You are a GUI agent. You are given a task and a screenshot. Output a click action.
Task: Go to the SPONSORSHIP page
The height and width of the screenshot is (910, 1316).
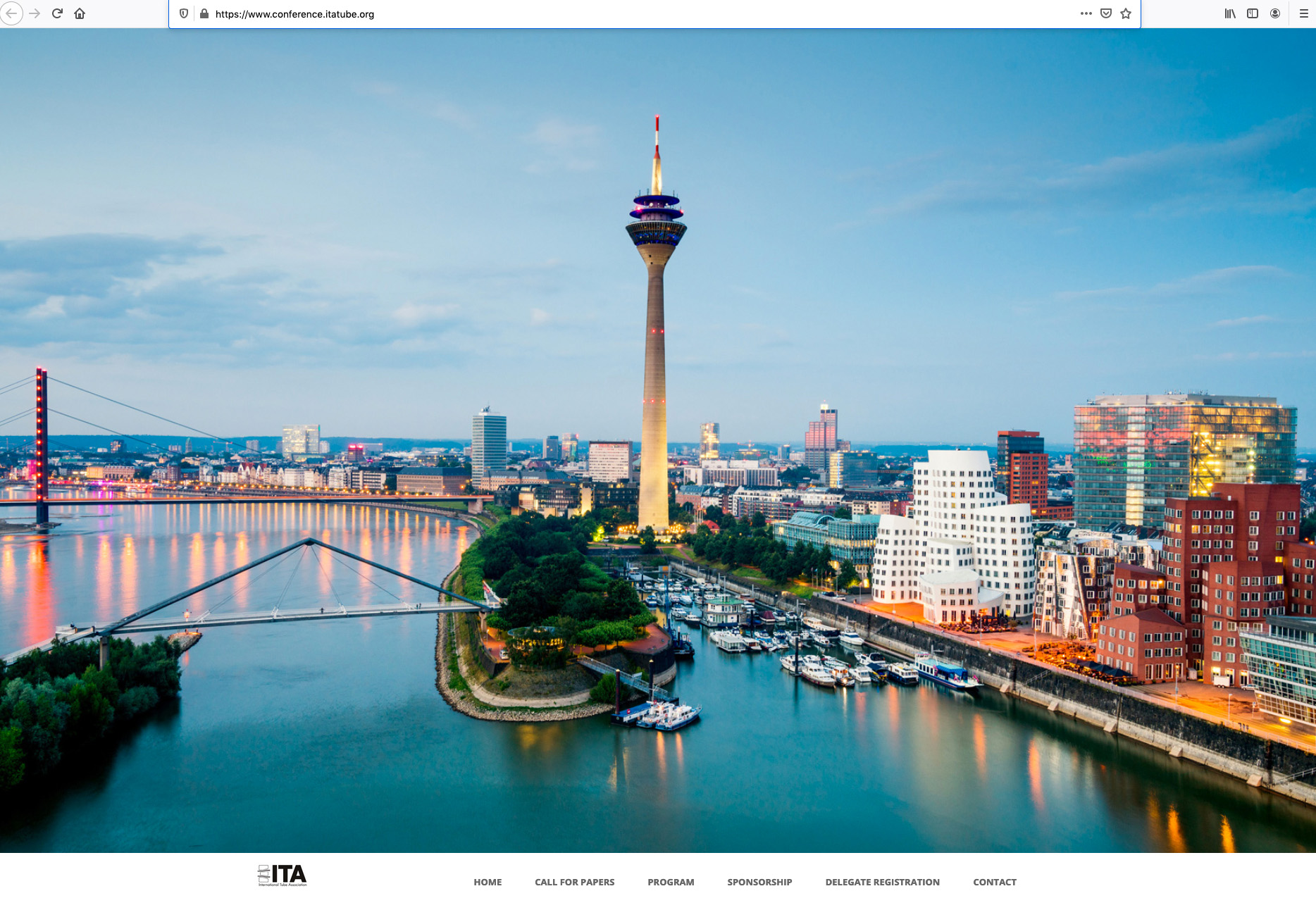759,882
